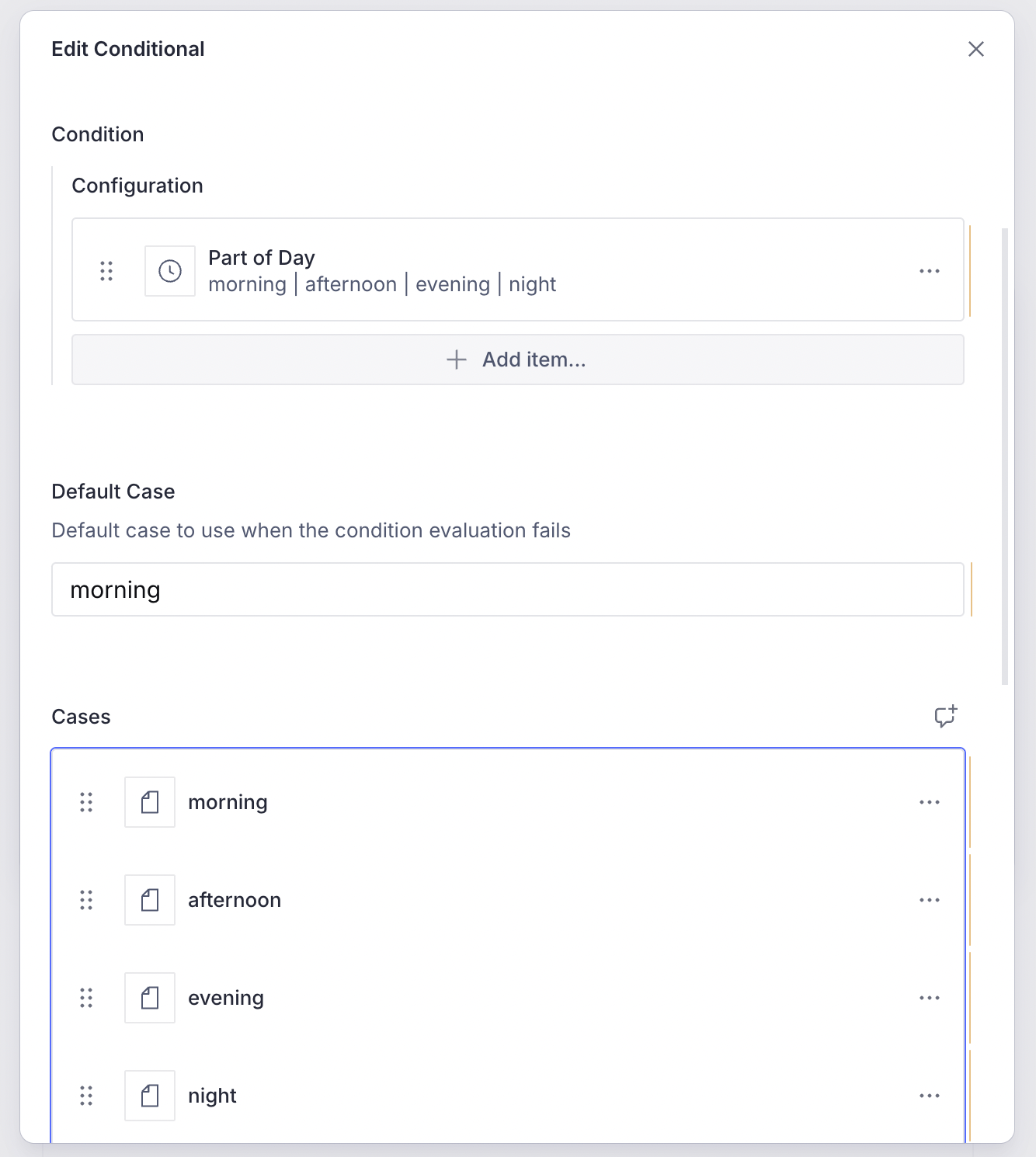Image resolution: width=1036 pixels, height=1157 pixels.
Task: Click the document icon beside morning case
Action: coord(149,802)
